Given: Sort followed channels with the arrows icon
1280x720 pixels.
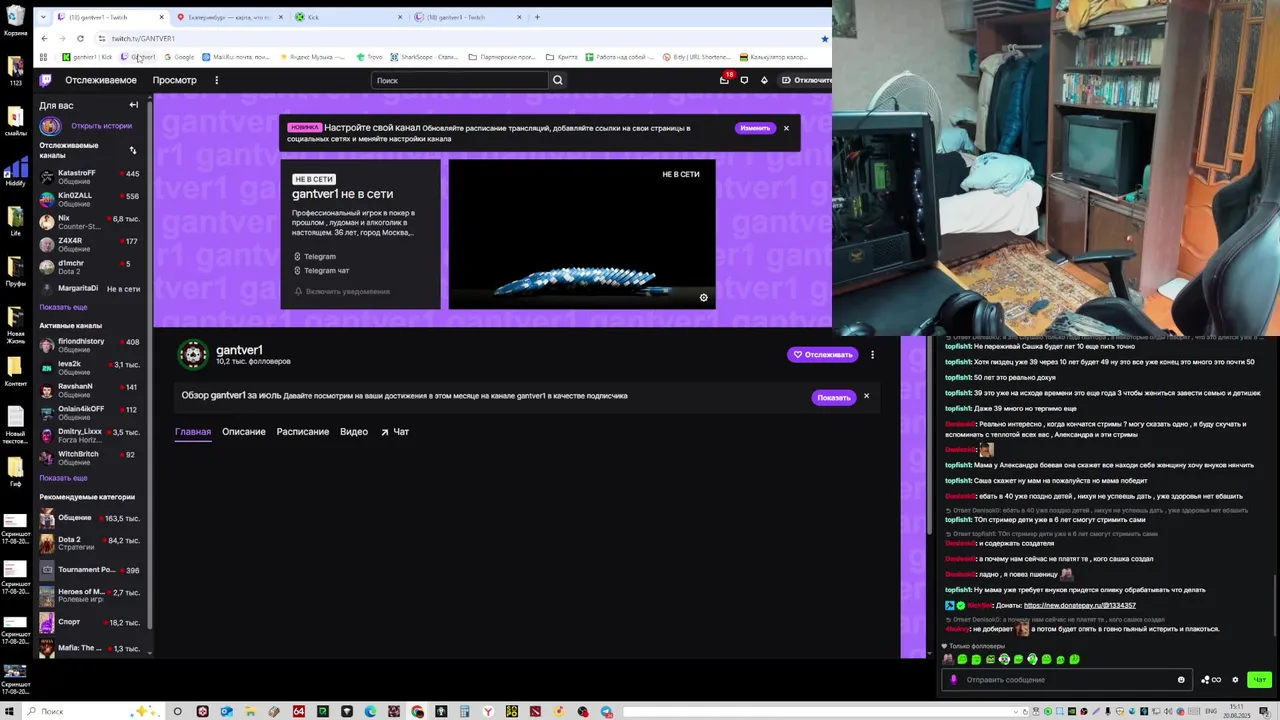Looking at the screenshot, I should [133, 150].
